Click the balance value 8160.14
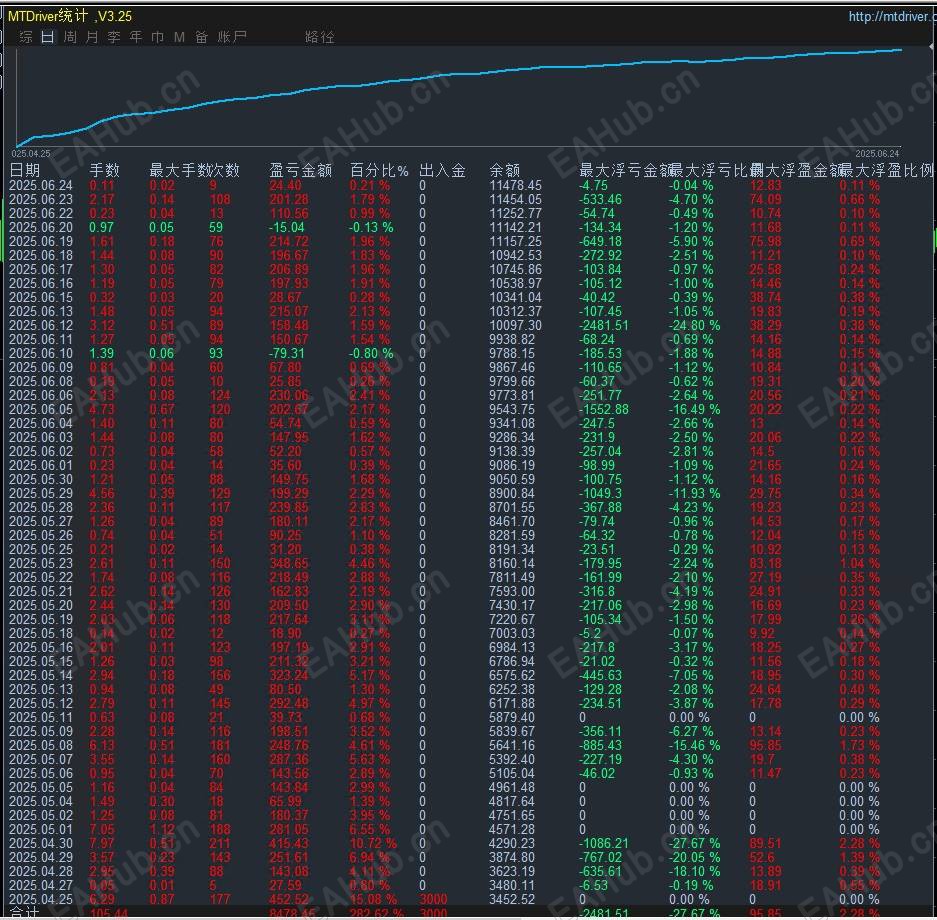Viewport: 937px width, 920px height. pos(512,563)
